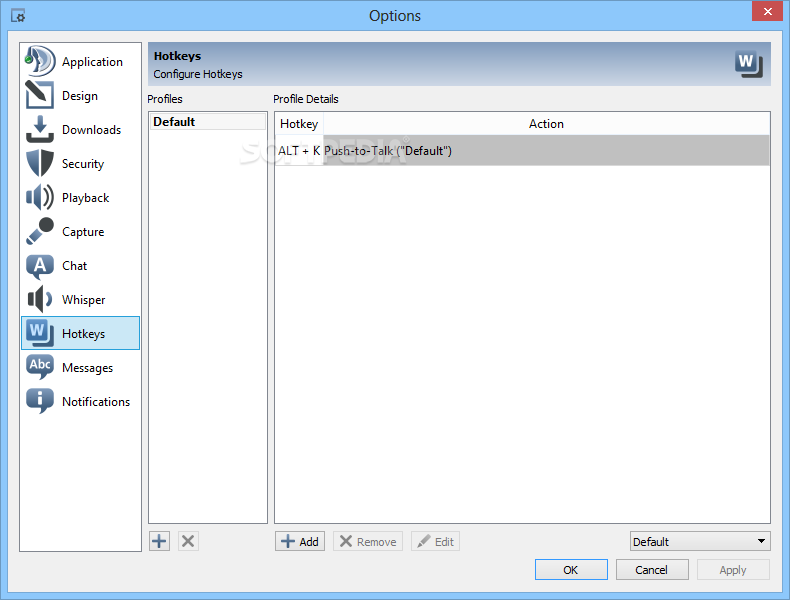The height and width of the screenshot is (600, 790).
Task: Add a new hotkey profile with plus
Action: click(159, 541)
